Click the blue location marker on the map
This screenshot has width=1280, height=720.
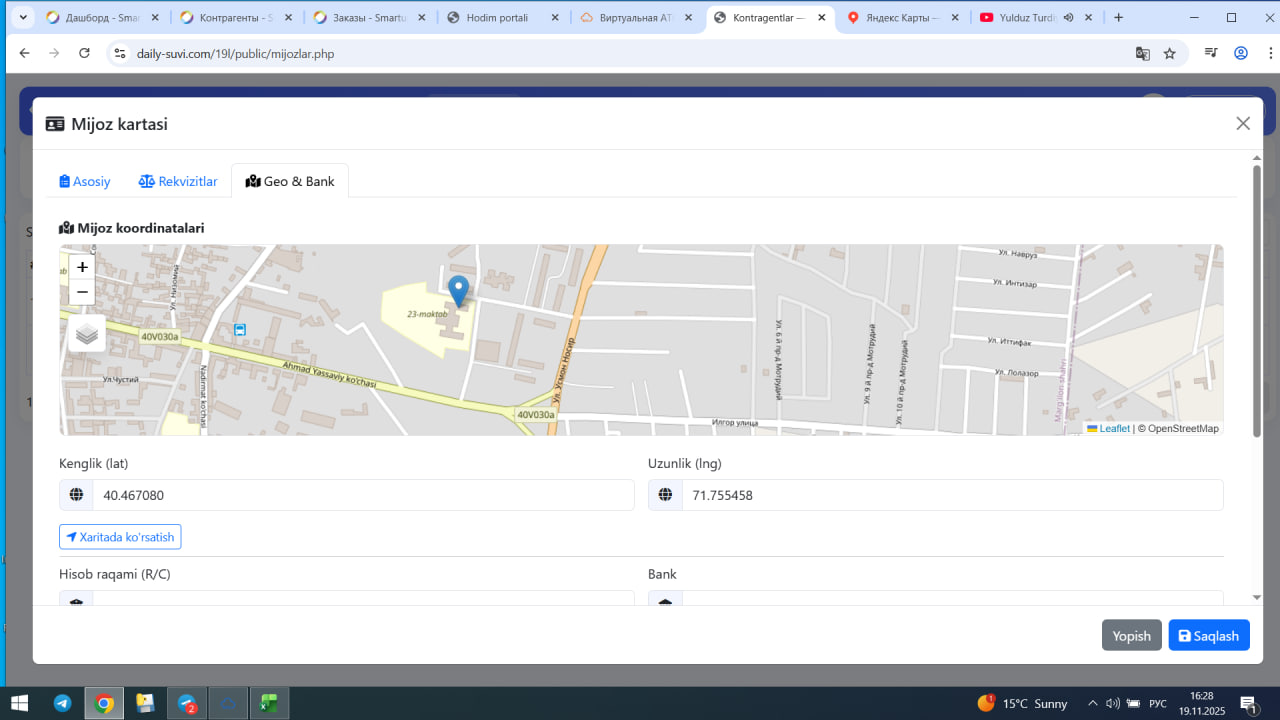[458, 292]
